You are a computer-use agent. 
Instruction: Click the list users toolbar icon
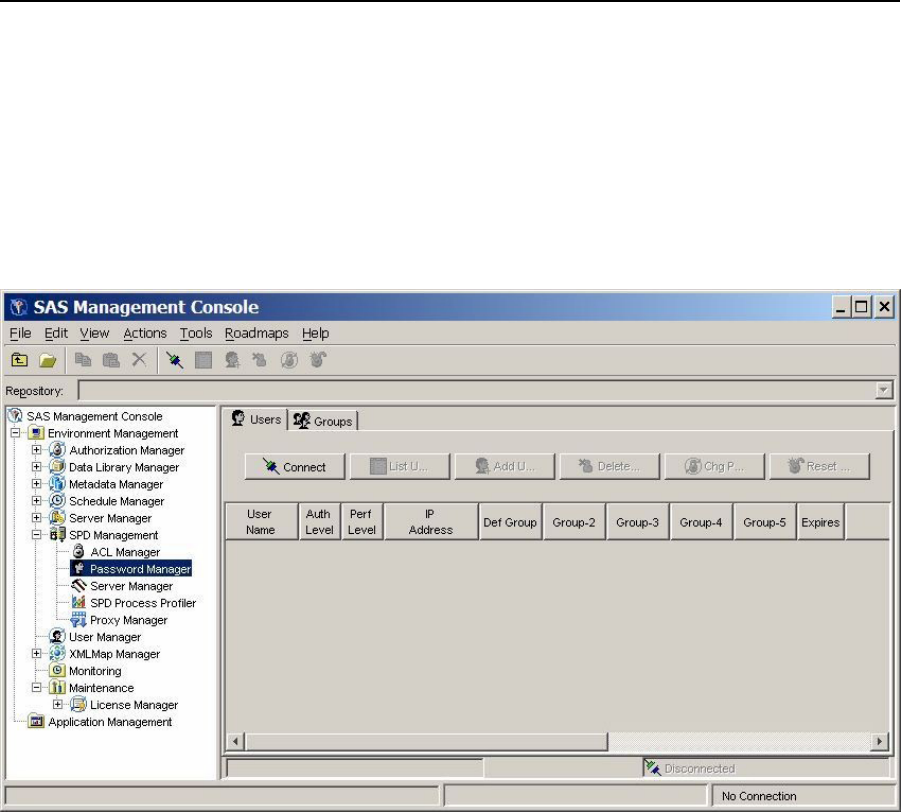[203, 360]
